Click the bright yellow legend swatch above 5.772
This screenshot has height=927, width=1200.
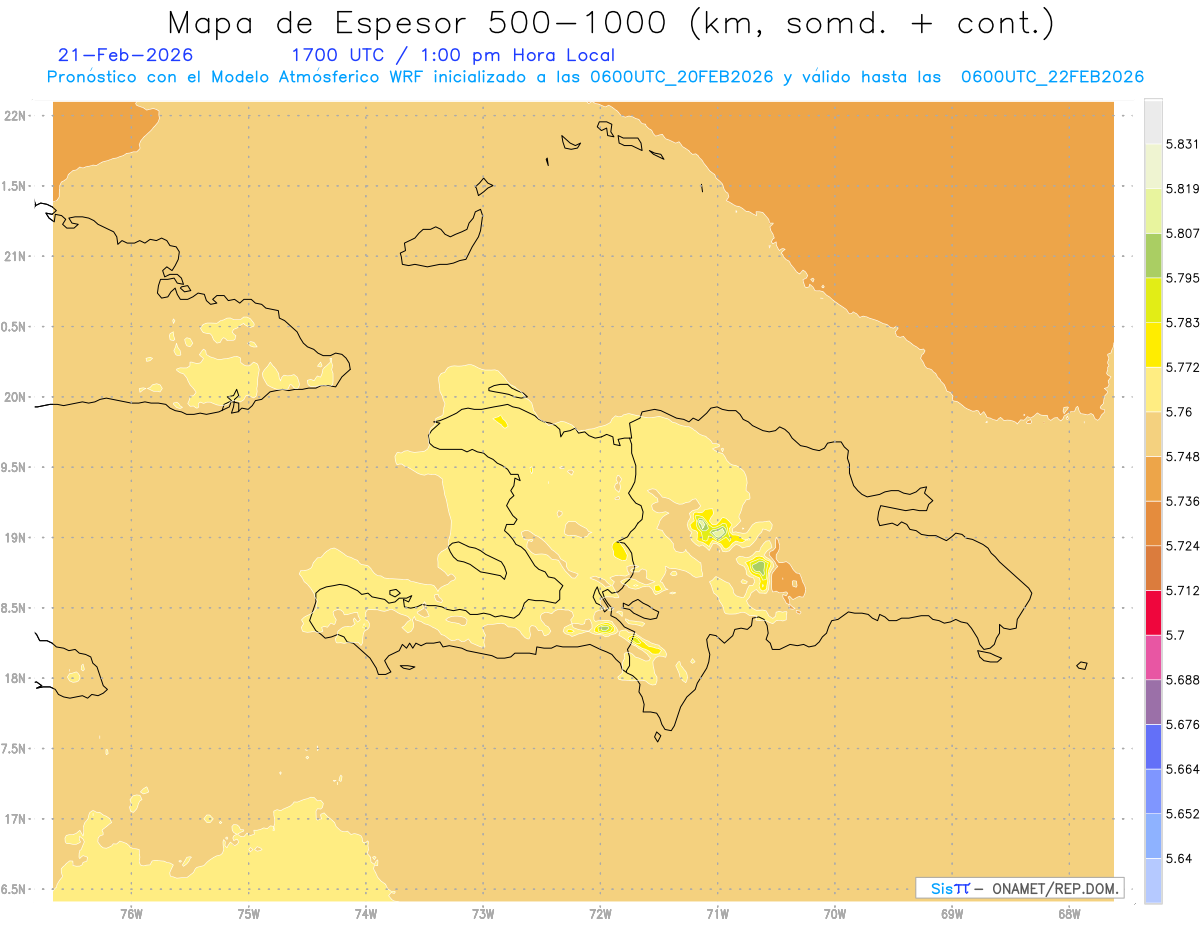click(1153, 345)
